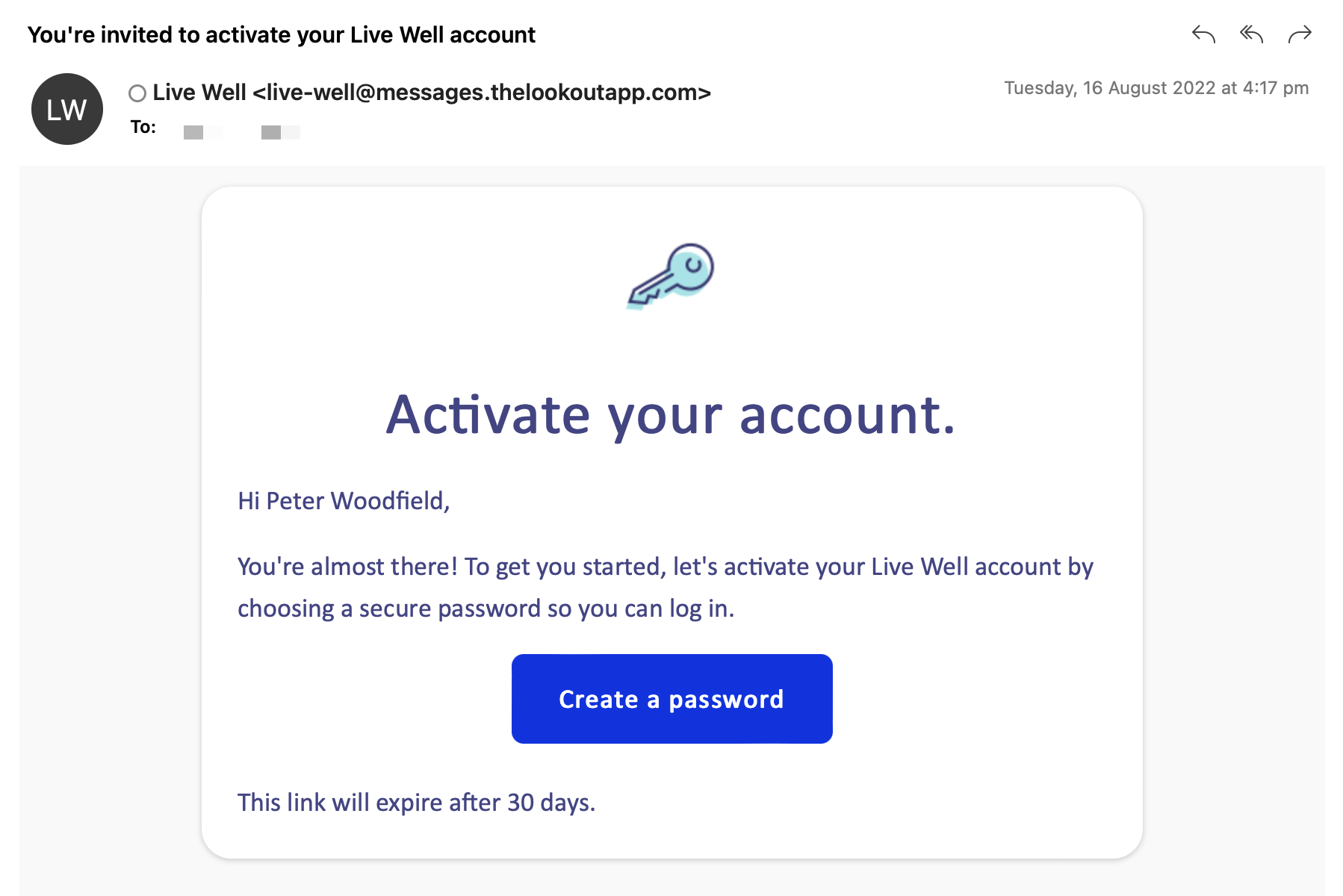This screenshot has height=896, width=1343.
Task: Click the Reply All double-arrow icon
Action: pyautogui.click(x=1251, y=34)
